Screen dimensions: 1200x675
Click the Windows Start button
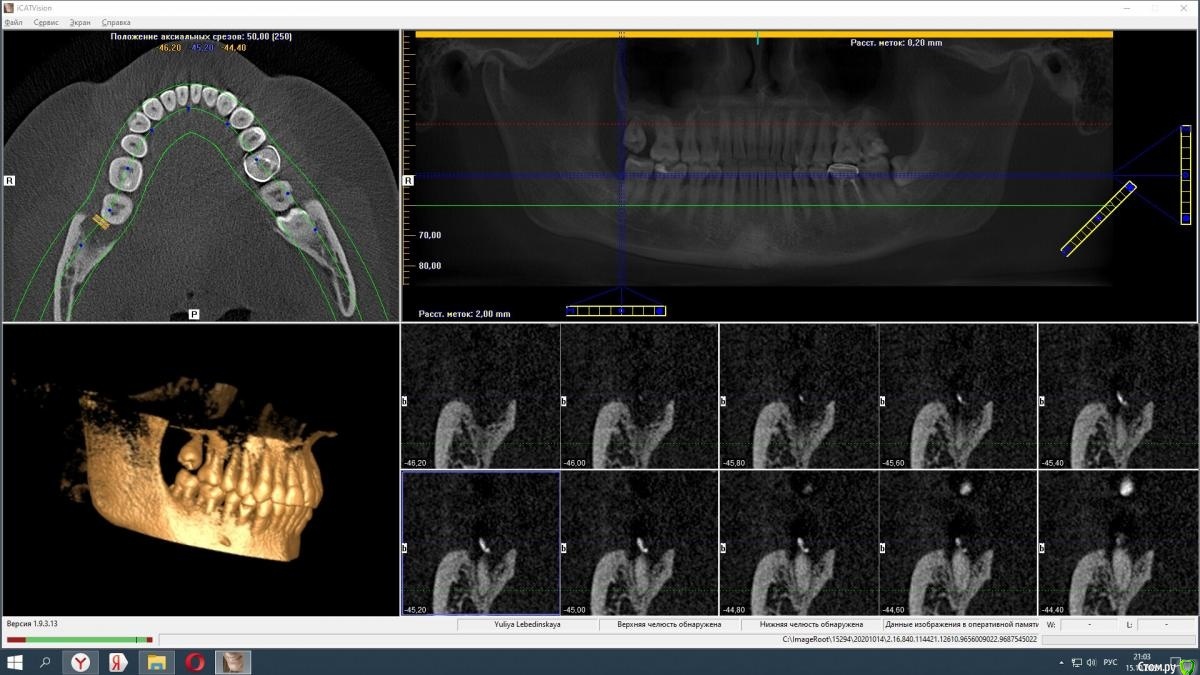15,662
